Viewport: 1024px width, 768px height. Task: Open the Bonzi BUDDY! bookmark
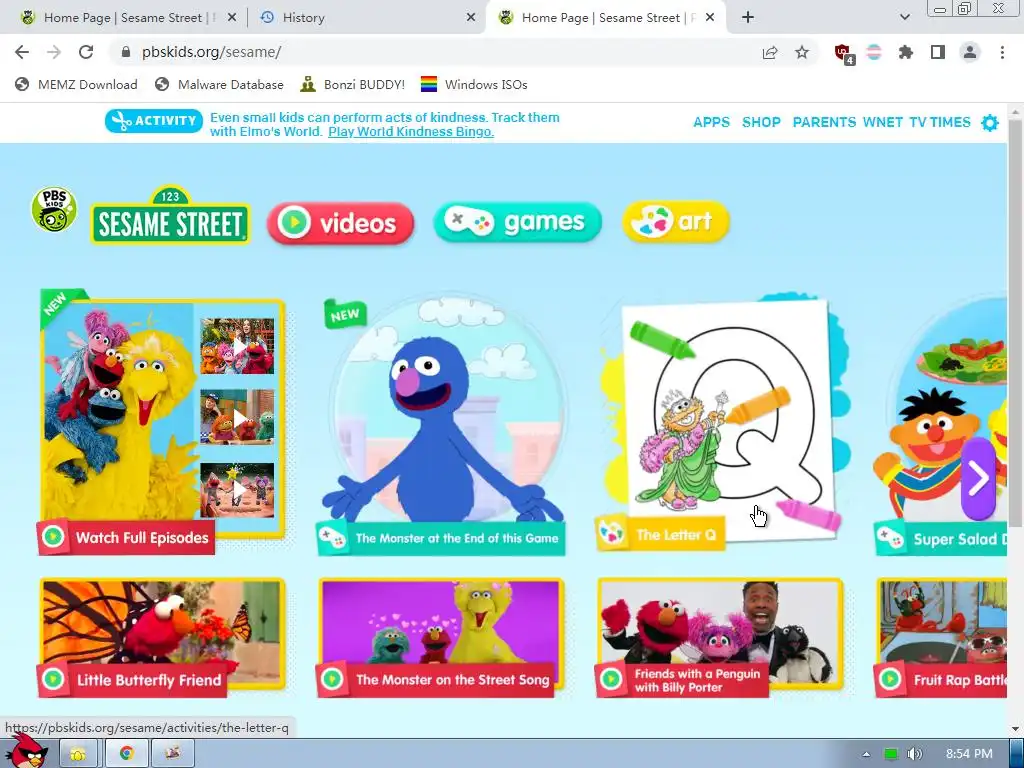pos(353,84)
